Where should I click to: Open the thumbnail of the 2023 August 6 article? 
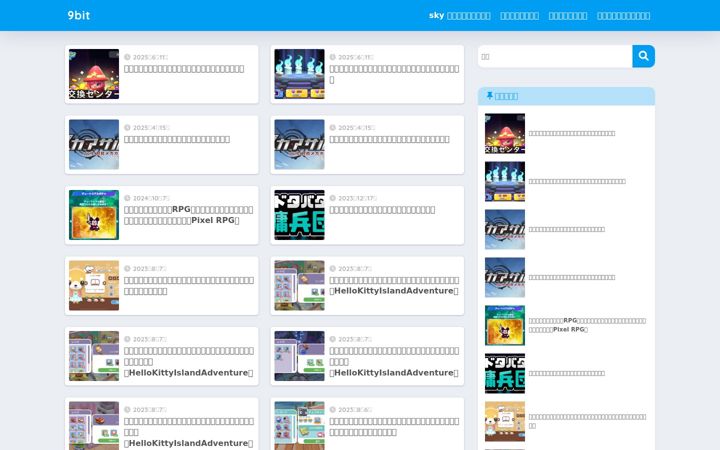[x=299, y=426]
